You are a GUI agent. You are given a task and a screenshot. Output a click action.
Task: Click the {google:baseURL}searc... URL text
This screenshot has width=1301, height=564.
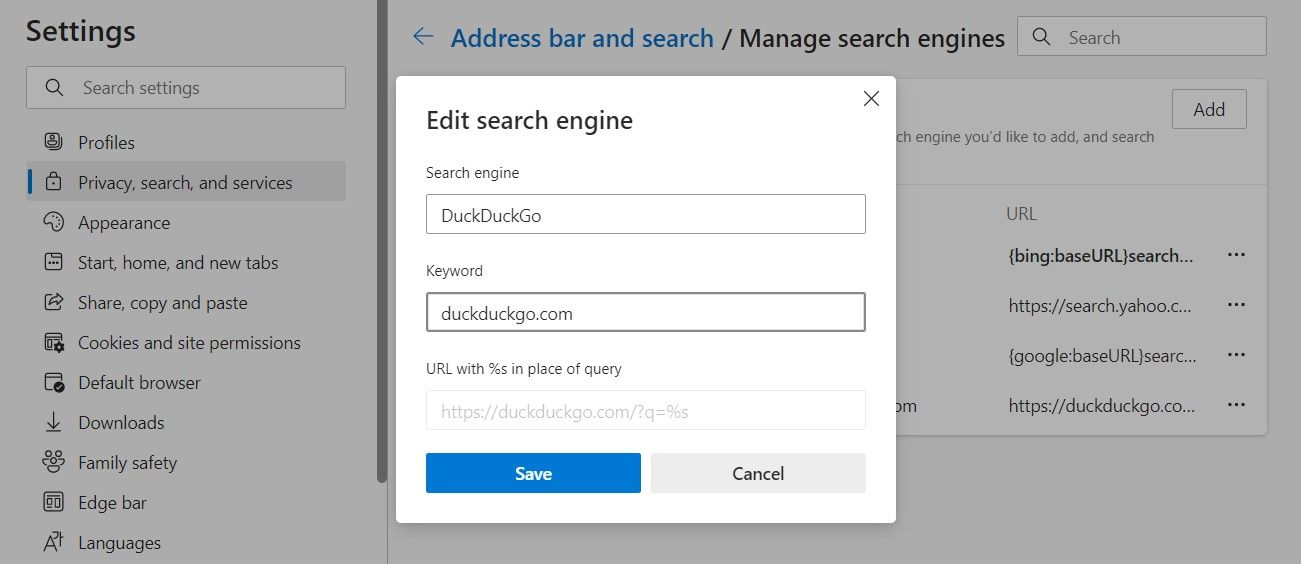click(1102, 356)
